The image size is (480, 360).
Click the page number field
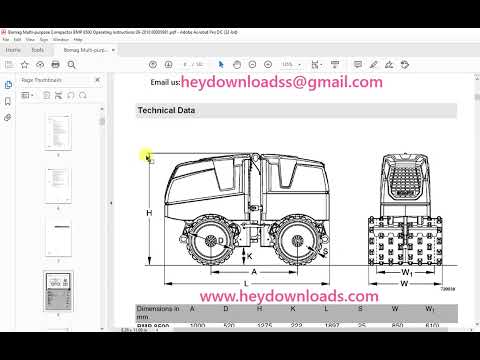coord(185,65)
